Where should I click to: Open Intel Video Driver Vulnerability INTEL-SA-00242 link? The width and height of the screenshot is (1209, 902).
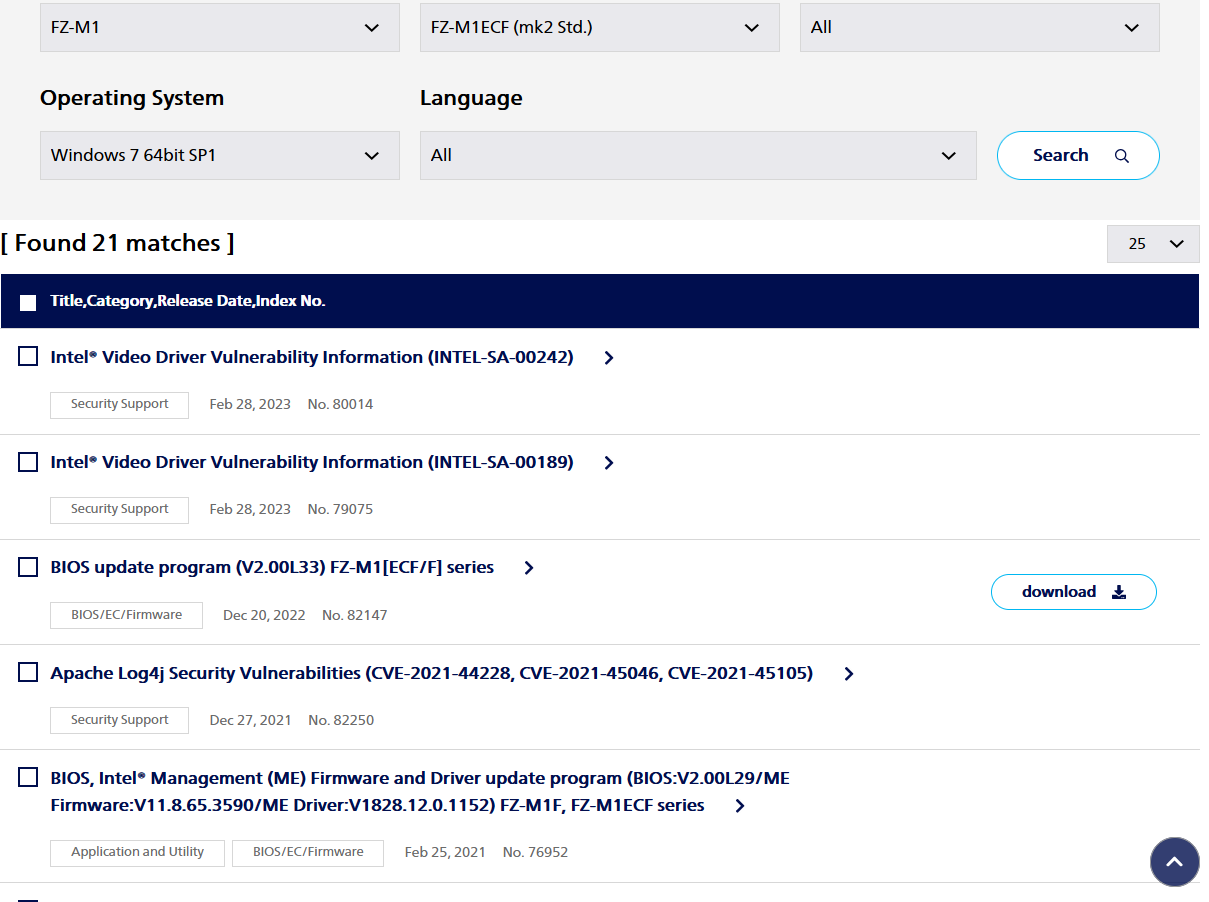(312, 357)
